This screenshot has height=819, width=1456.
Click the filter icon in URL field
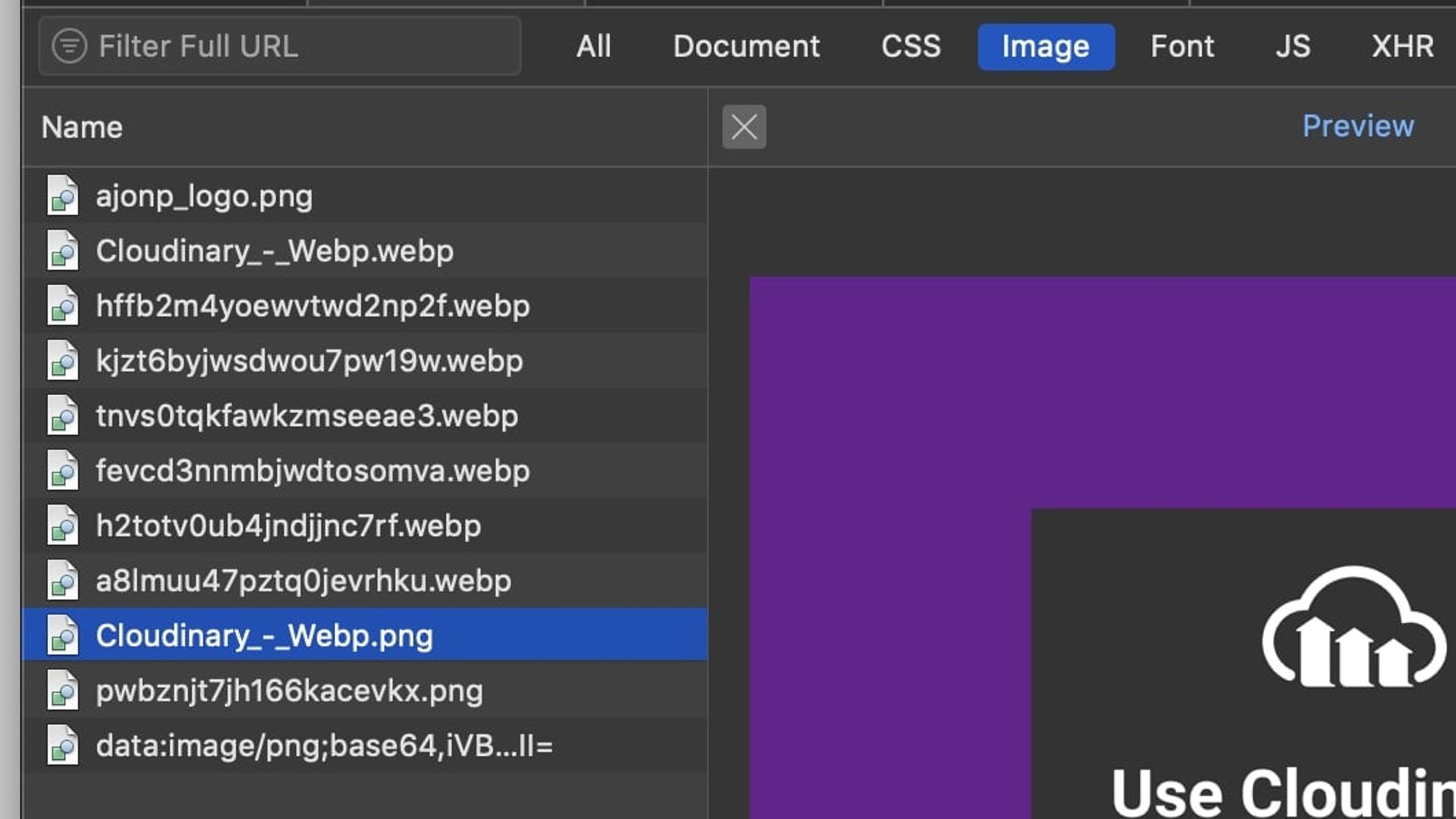point(69,46)
